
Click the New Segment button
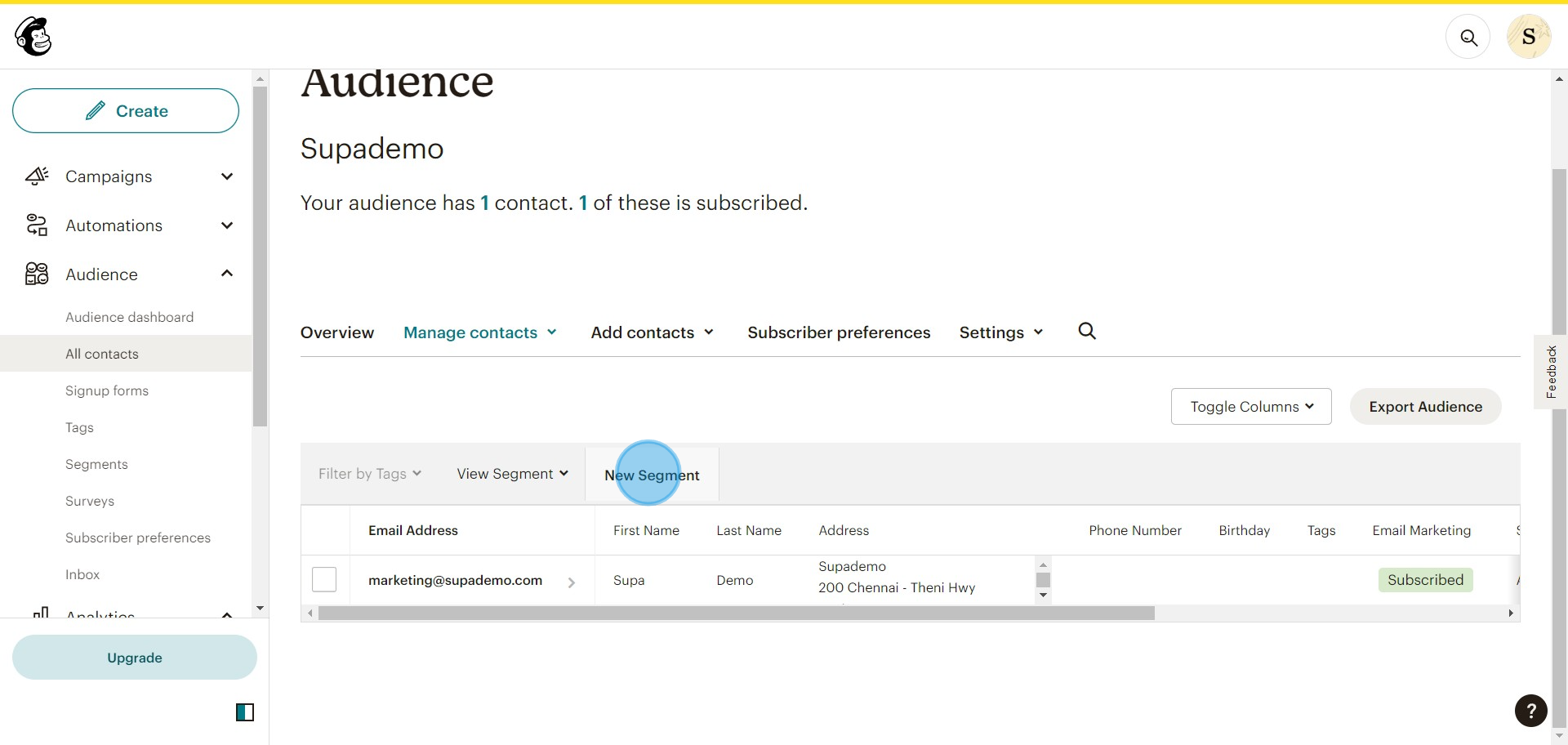pos(652,475)
